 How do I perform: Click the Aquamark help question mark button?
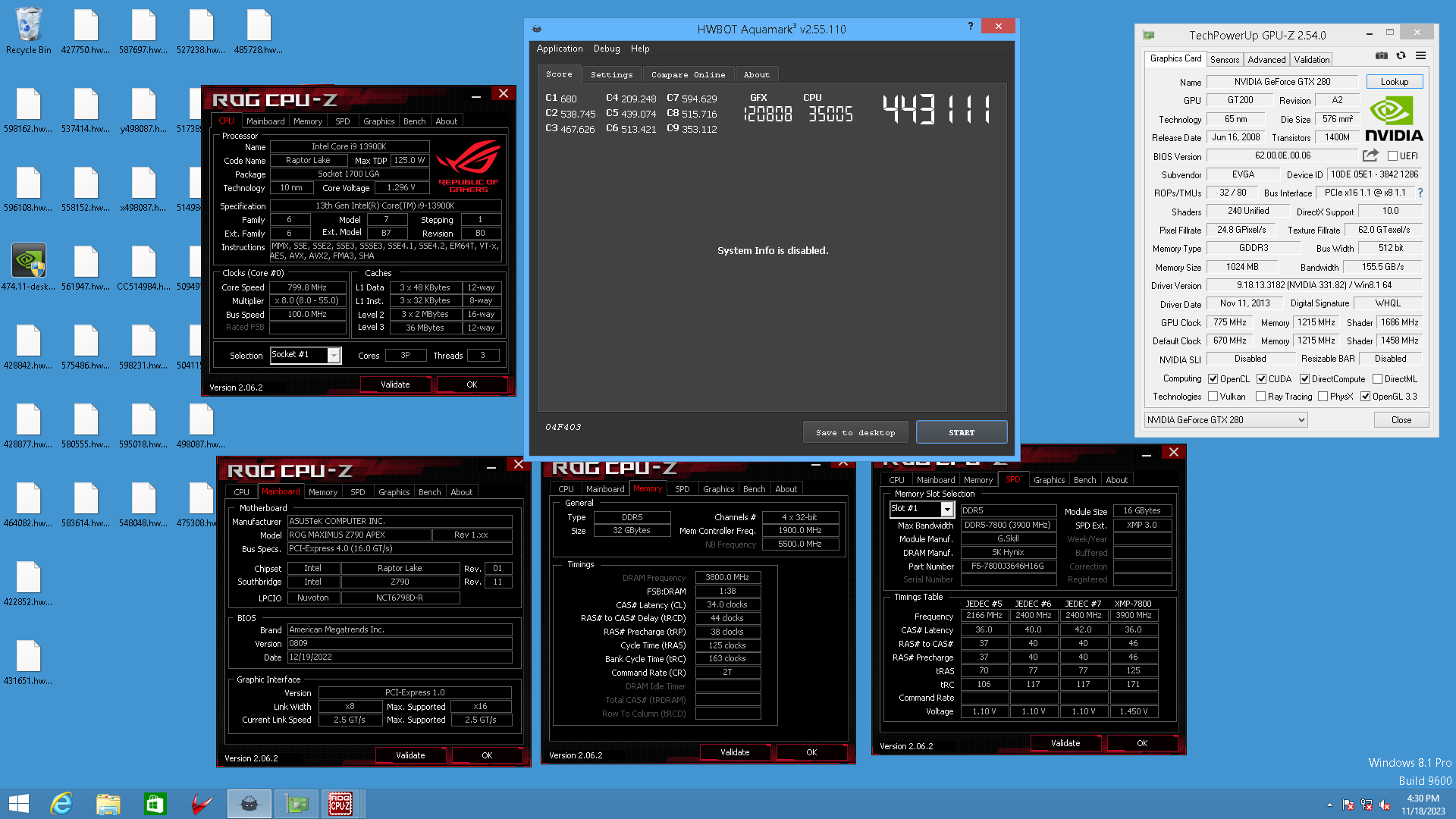click(970, 27)
